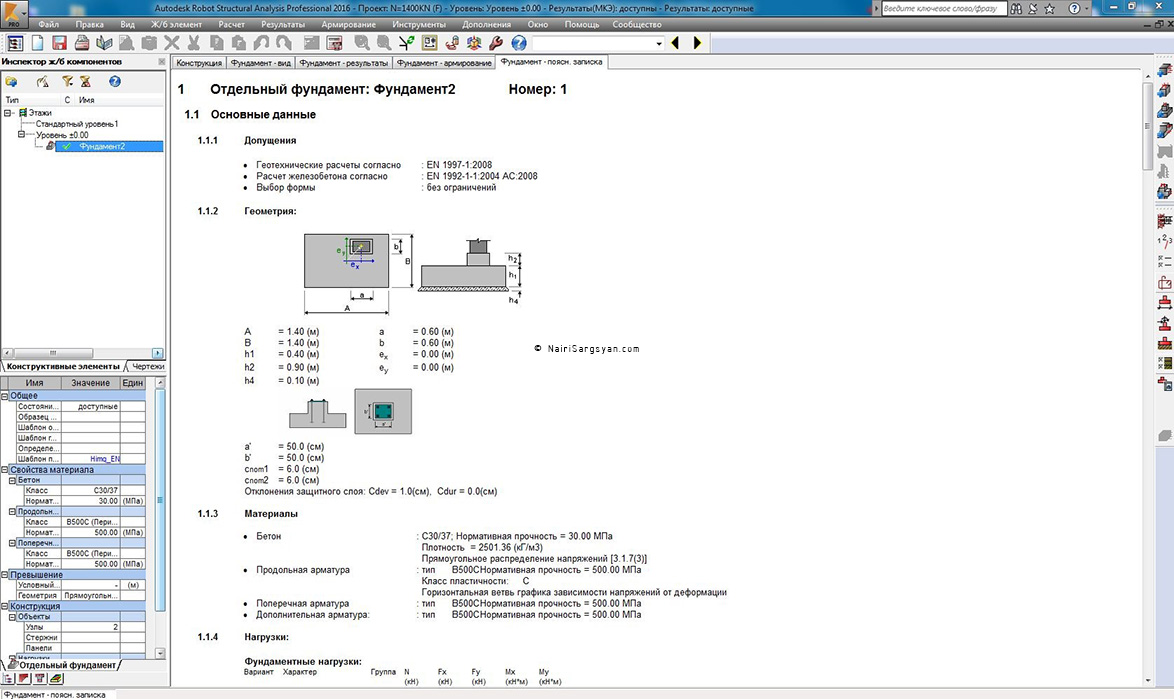Screen dimensions: 1174x699
Task: Switch to the Фундамент - результаты tab
Action: pos(344,63)
